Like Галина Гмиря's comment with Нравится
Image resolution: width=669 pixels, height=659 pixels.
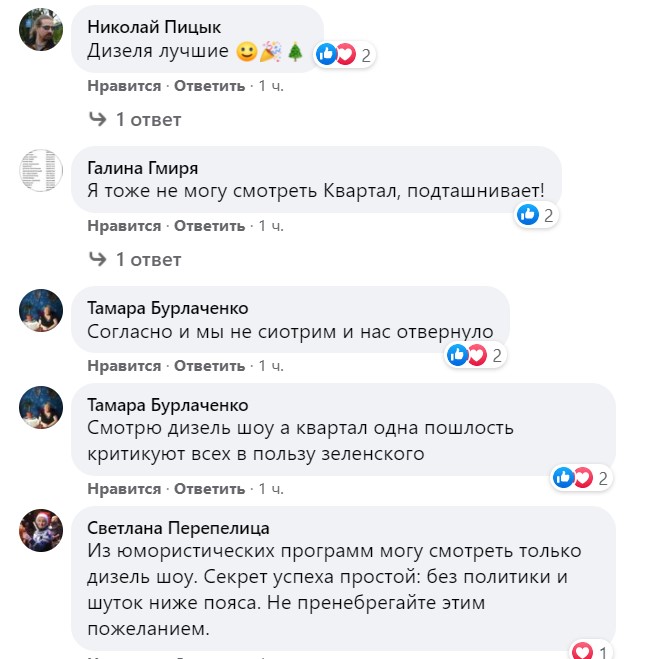(x=124, y=226)
